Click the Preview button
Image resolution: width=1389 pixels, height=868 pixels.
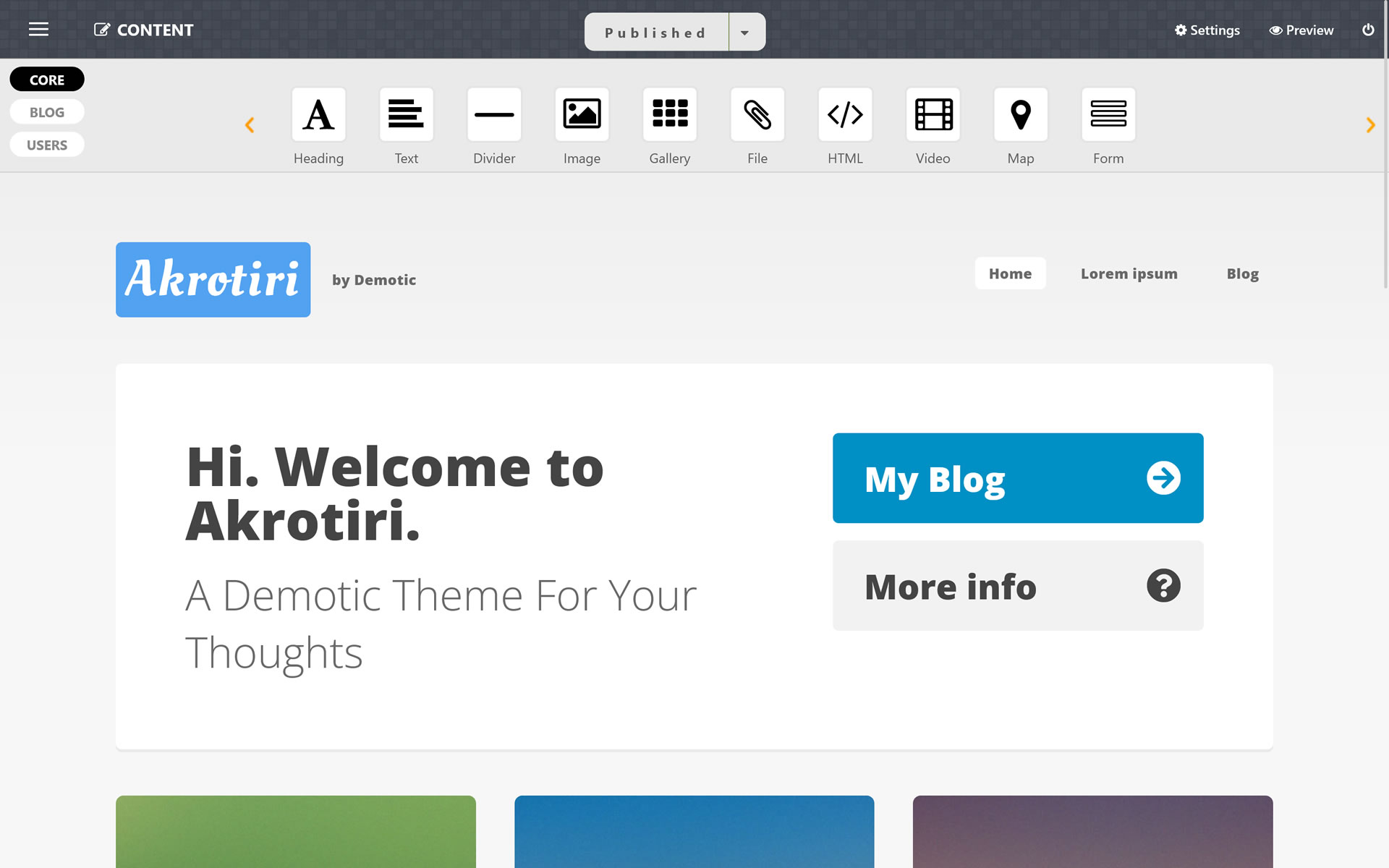coord(1302,29)
